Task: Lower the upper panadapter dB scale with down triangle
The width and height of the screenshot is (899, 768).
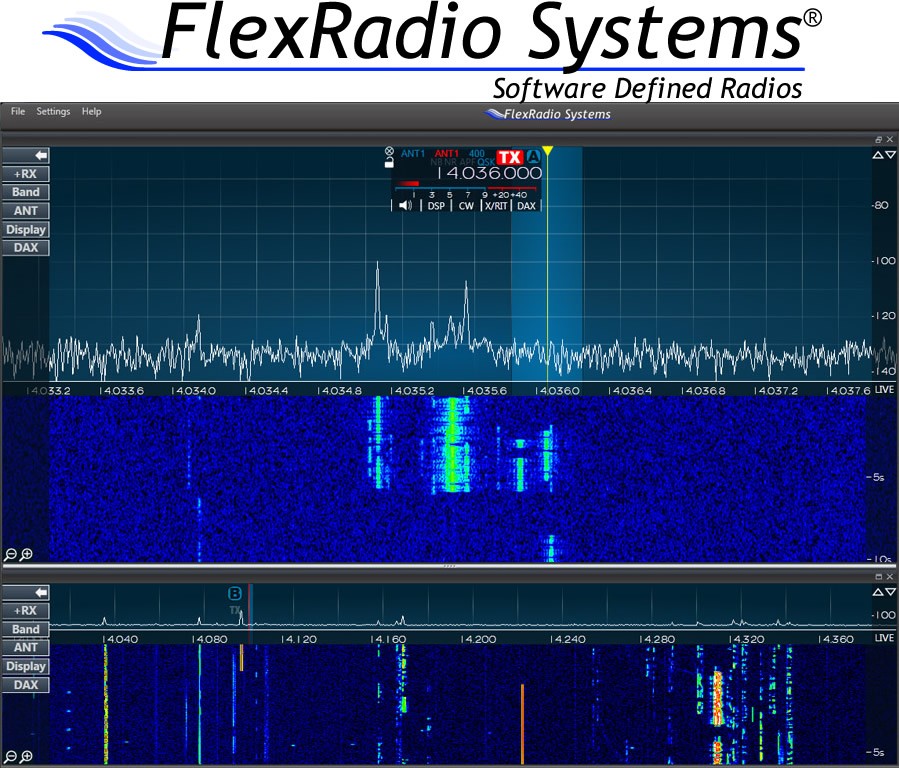Action: click(x=890, y=155)
